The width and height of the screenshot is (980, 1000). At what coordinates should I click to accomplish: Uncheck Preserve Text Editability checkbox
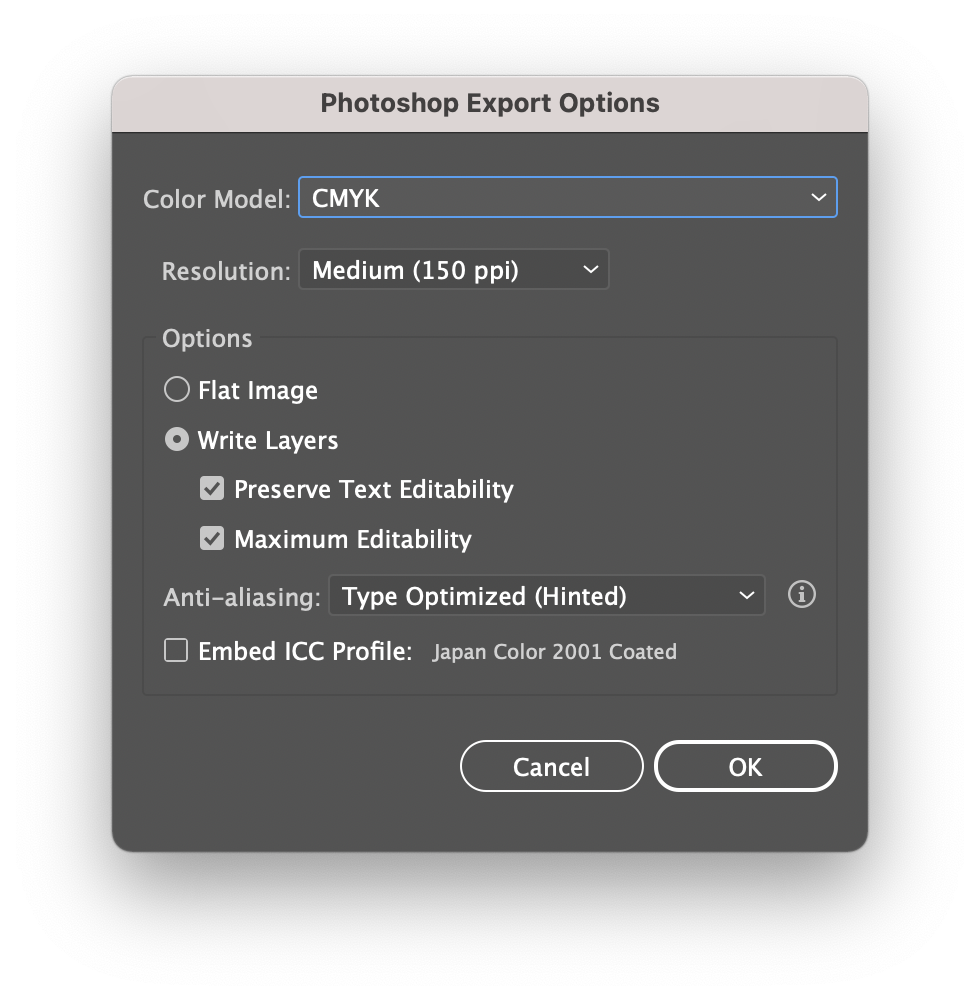[x=212, y=489]
